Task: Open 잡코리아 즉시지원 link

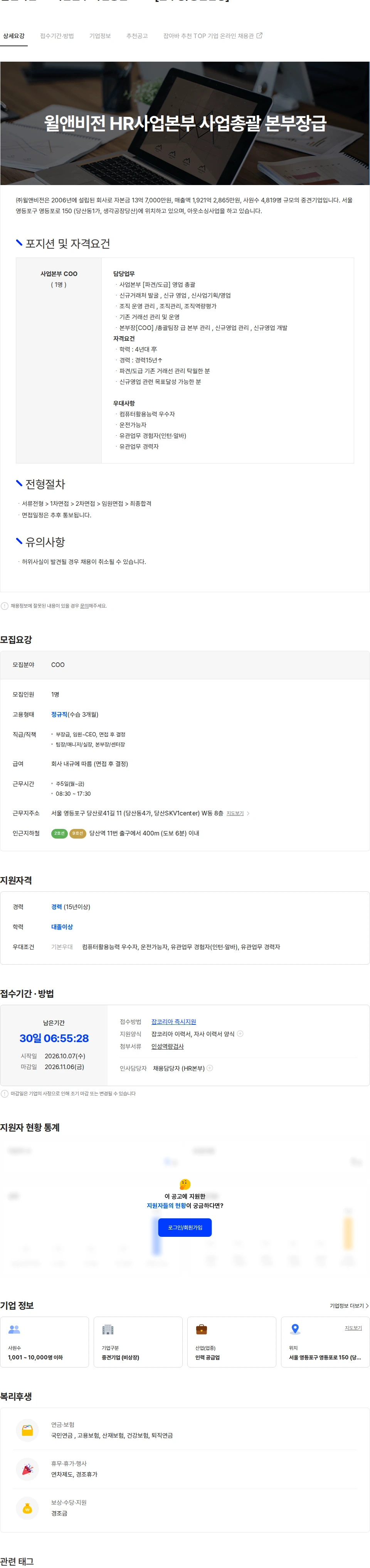Action: point(173,1021)
